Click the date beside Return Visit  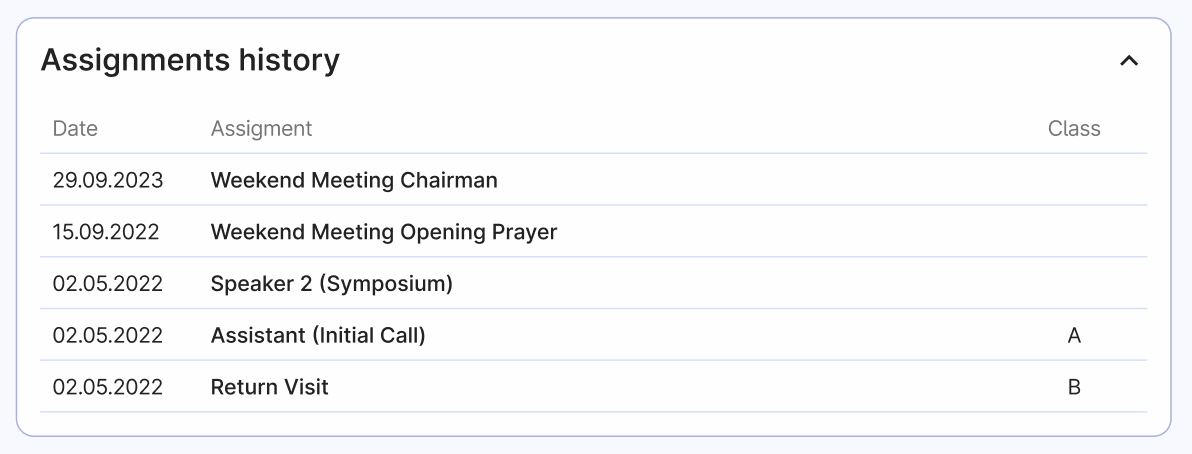tap(107, 388)
